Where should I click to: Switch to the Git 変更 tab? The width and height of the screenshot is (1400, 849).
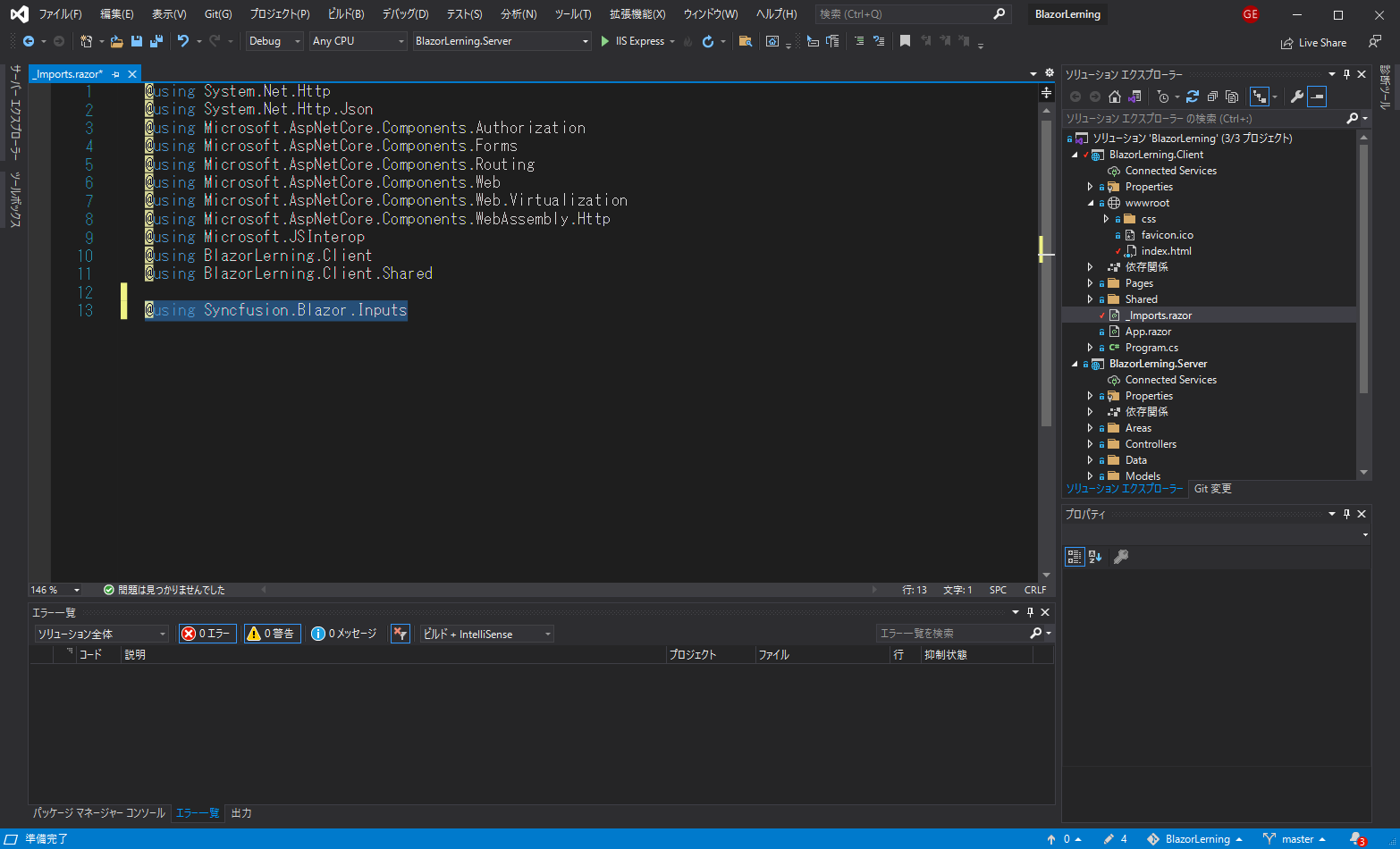1213,489
